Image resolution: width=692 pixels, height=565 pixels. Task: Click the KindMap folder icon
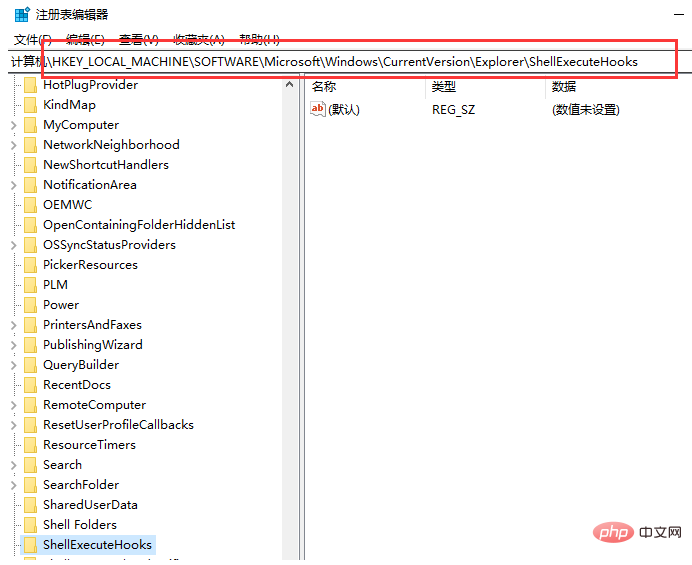[30, 105]
